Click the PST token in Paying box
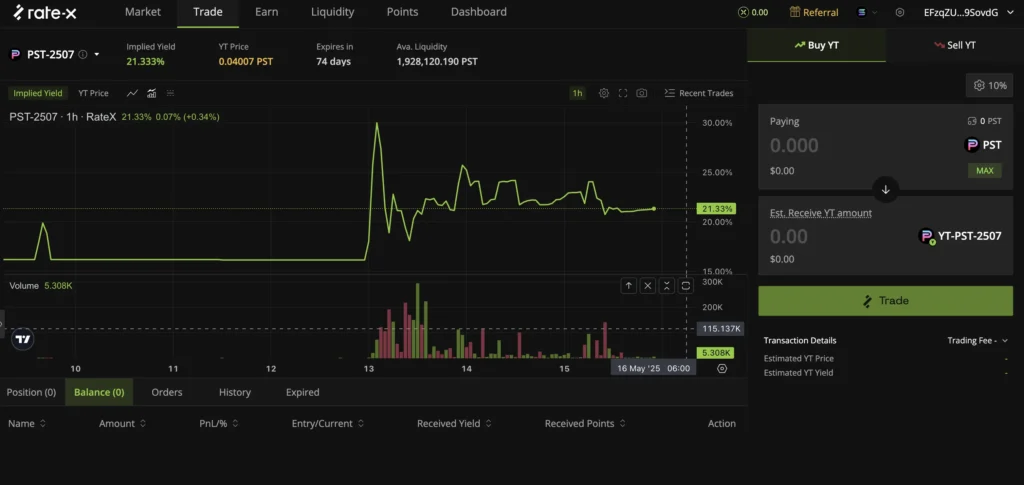Image resolution: width=1024 pixels, height=485 pixels. click(x=983, y=145)
